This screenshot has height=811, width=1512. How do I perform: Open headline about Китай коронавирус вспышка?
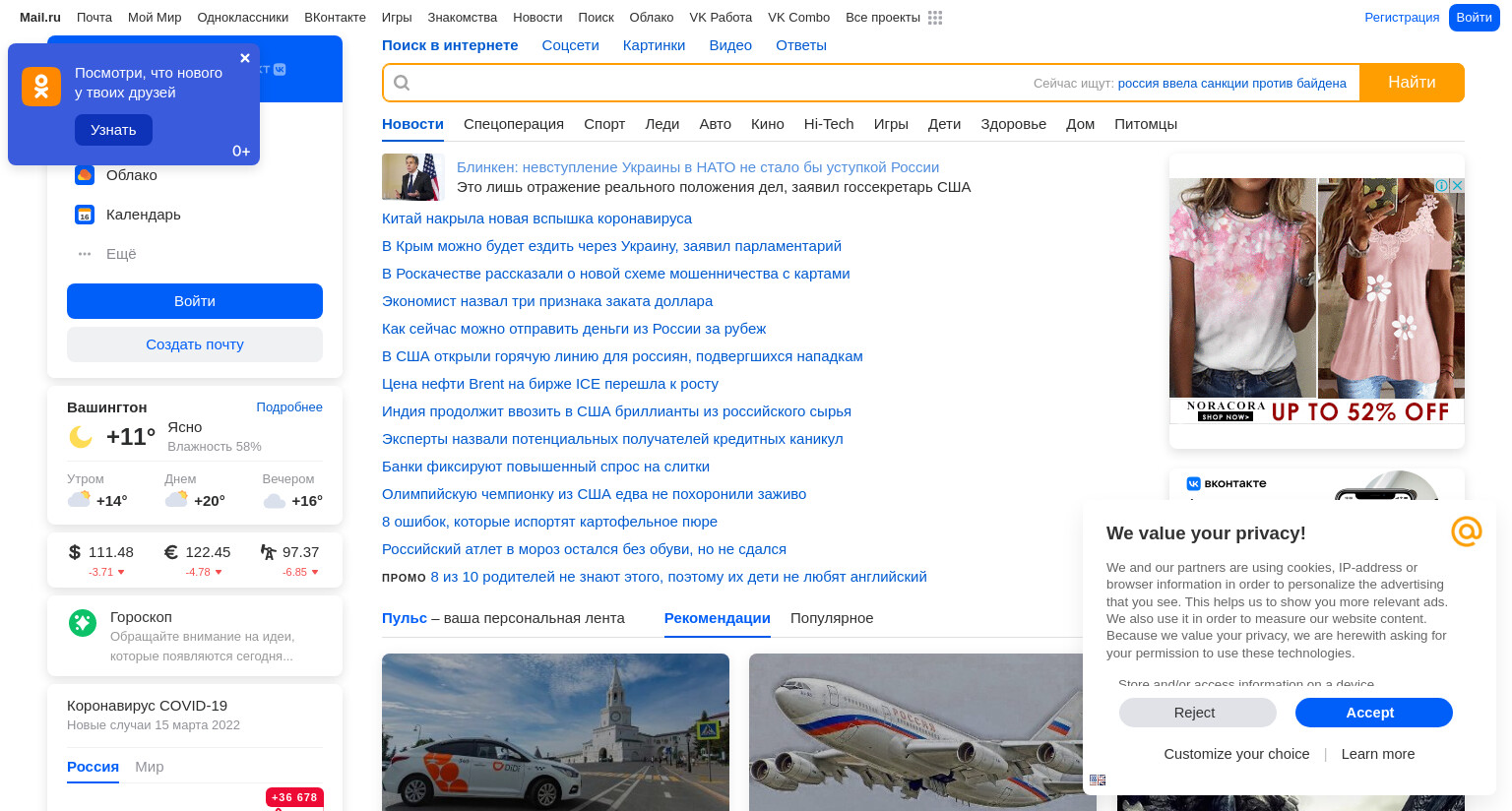536,218
